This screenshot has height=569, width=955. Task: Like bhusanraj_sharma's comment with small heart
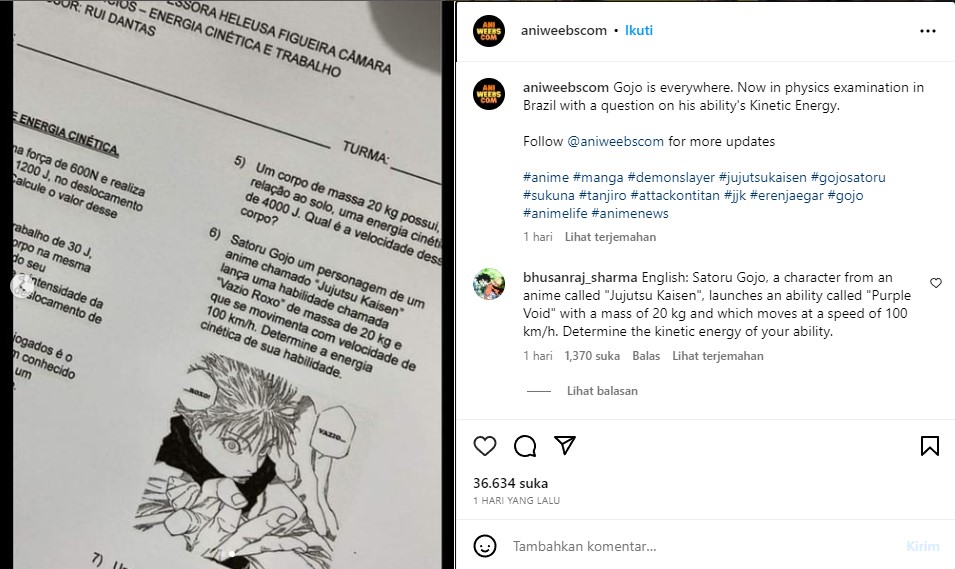[x=936, y=283]
